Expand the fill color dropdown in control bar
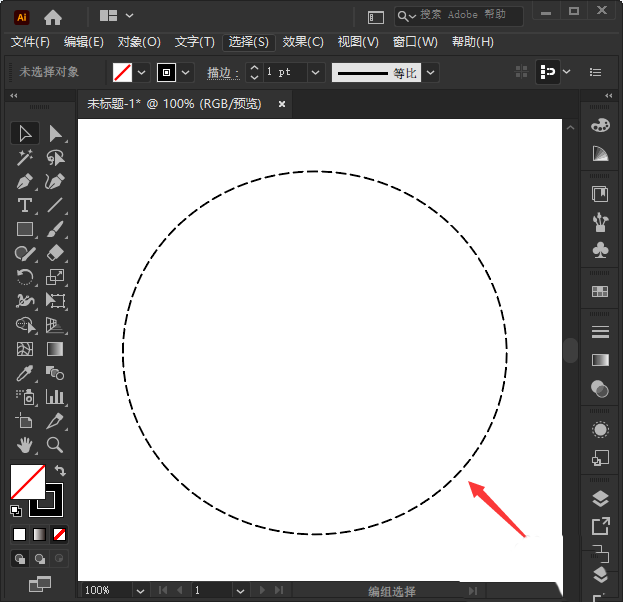 click(x=141, y=72)
